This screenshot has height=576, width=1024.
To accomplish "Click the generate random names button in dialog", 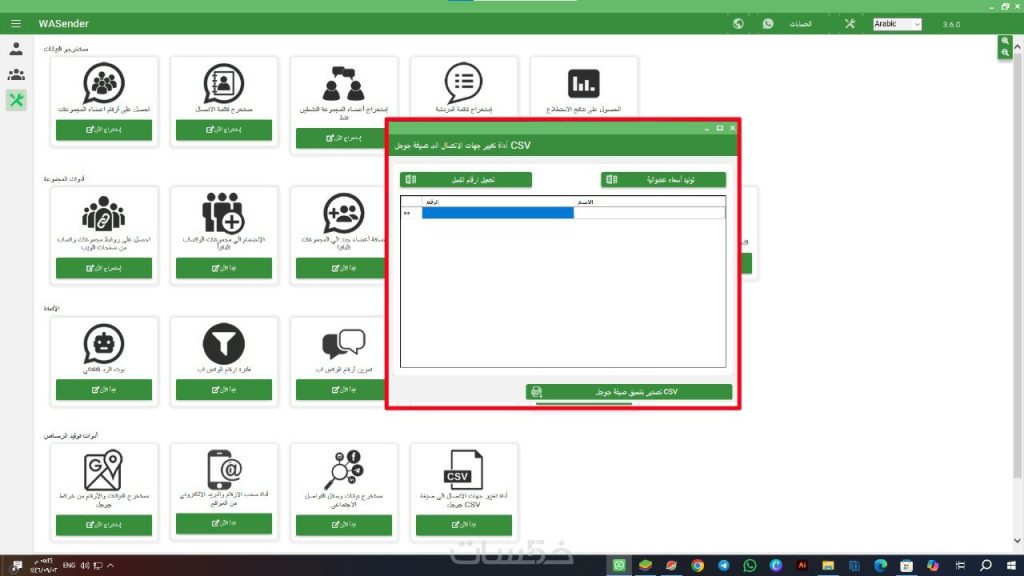I will (x=664, y=180).
